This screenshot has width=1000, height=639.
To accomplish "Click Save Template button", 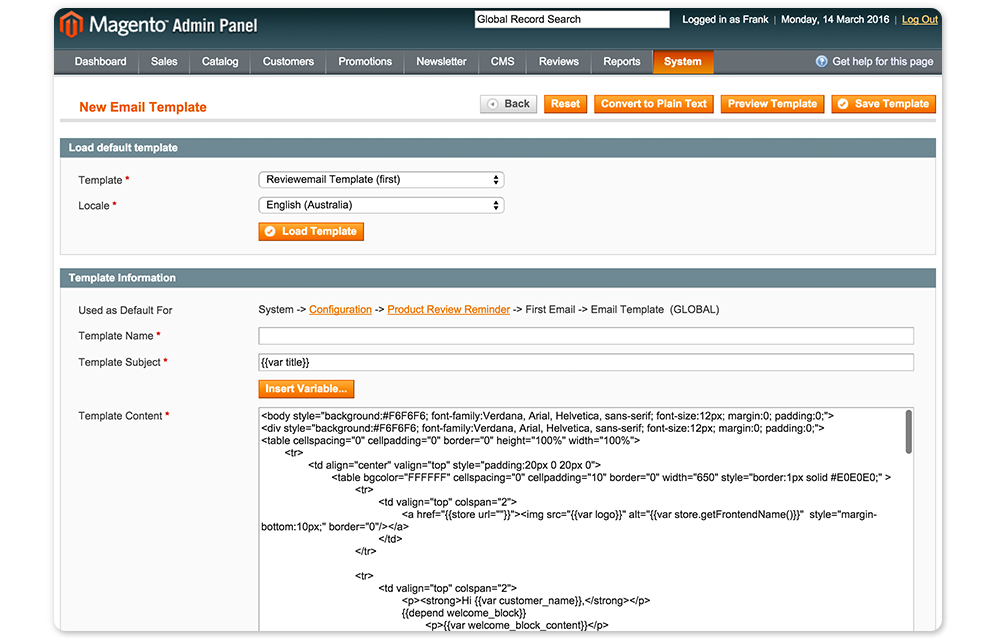I will [x=883, y=104].
